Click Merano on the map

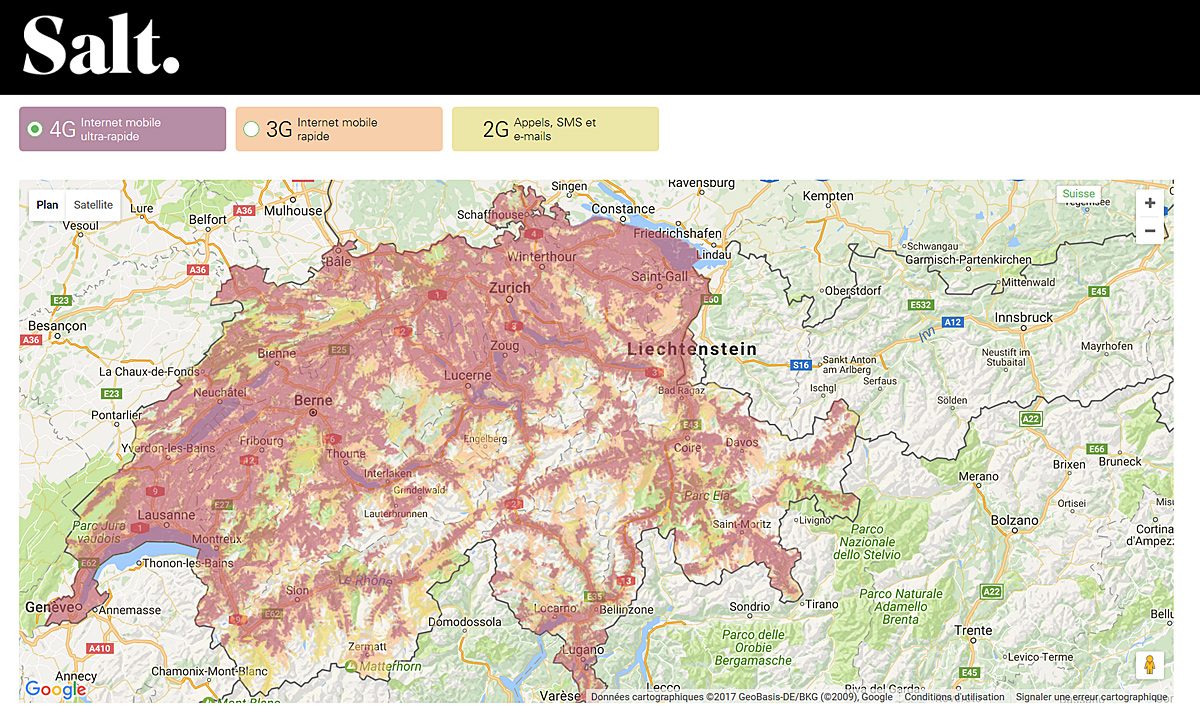point(979,476)
